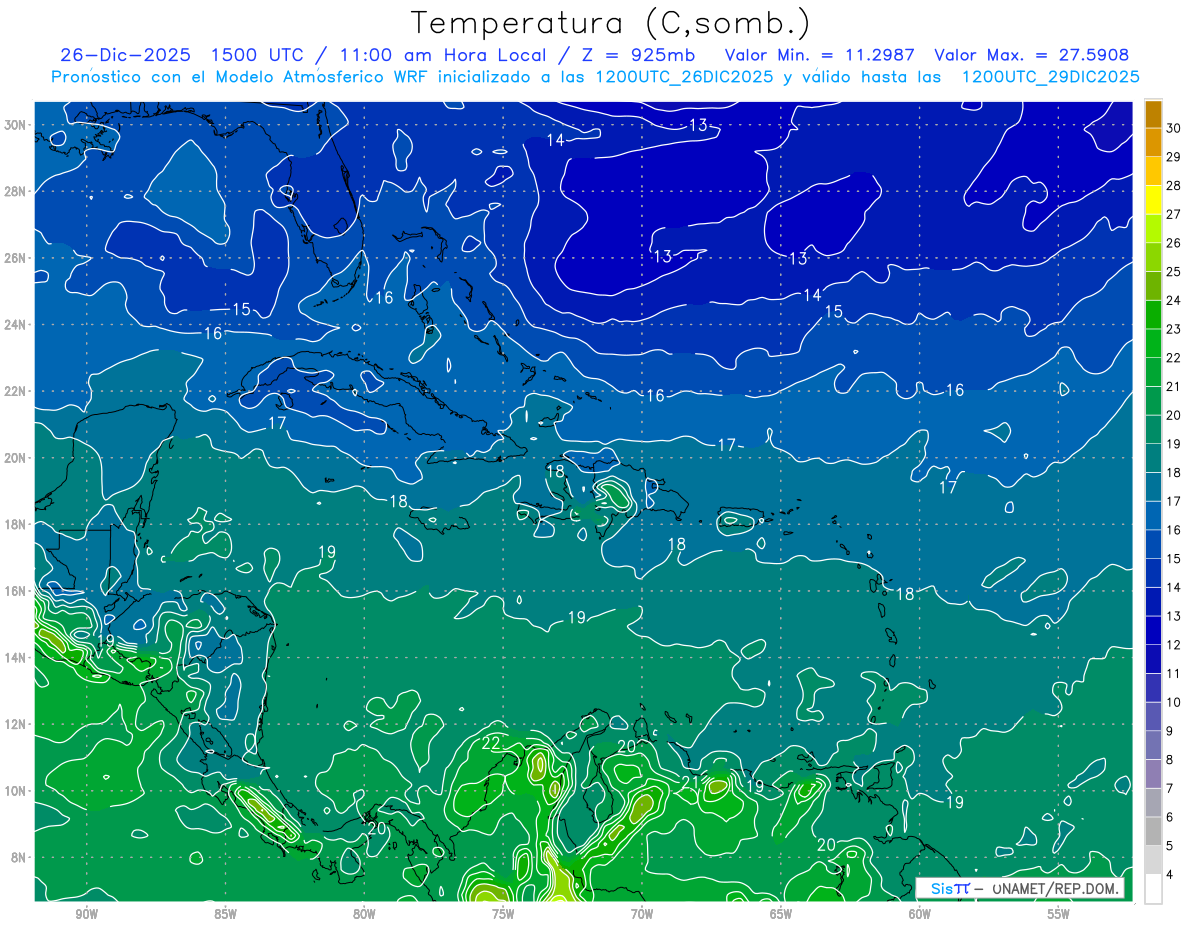The width and height of the screenshot is (1200, 927).
Task: Click the '11' label on the color scale
Action: click(x=1174, y=674)
